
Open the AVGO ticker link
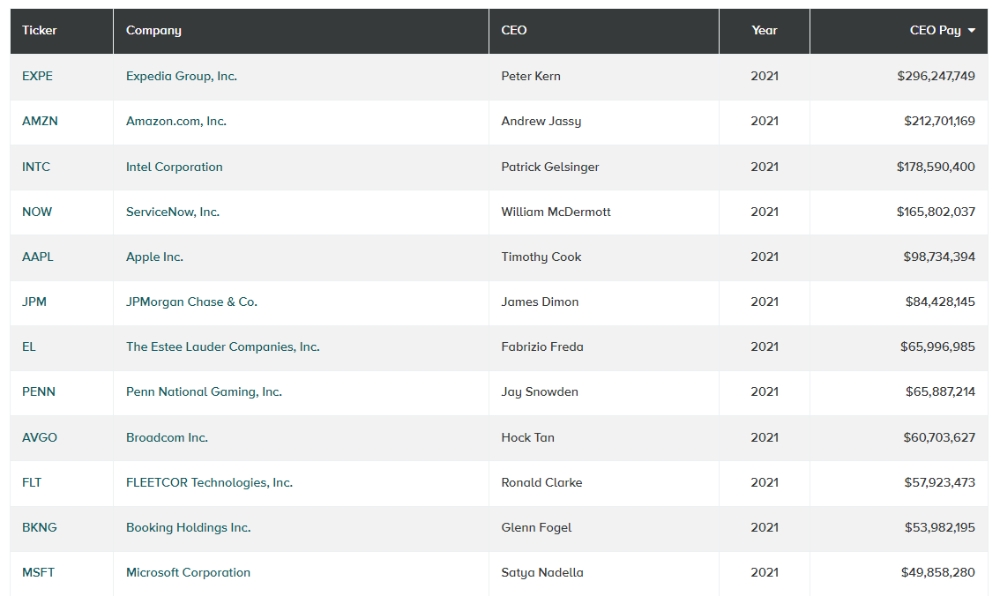40,437
